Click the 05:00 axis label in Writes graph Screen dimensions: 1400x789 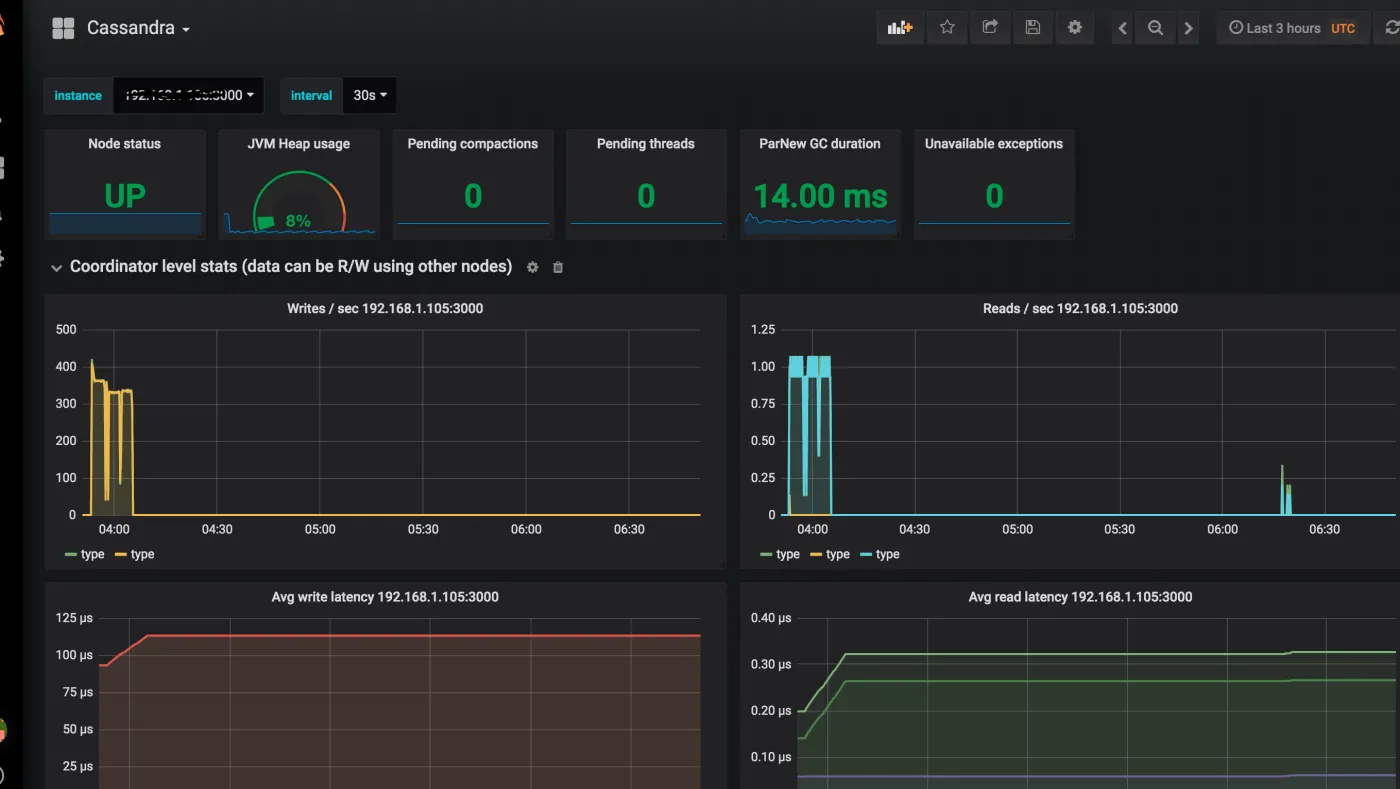point(320,530)
